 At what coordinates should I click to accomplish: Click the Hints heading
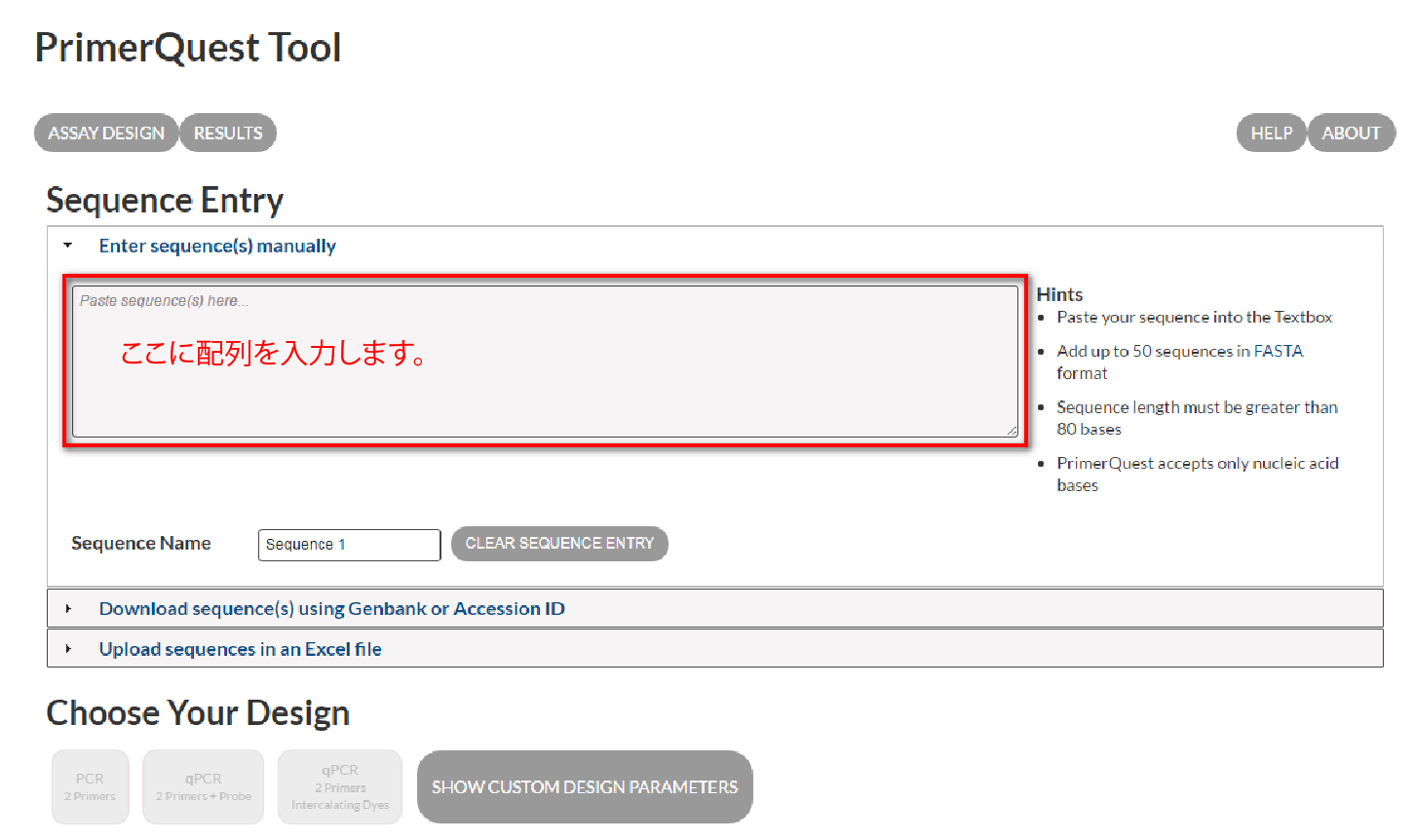[x=1059, y=294]
